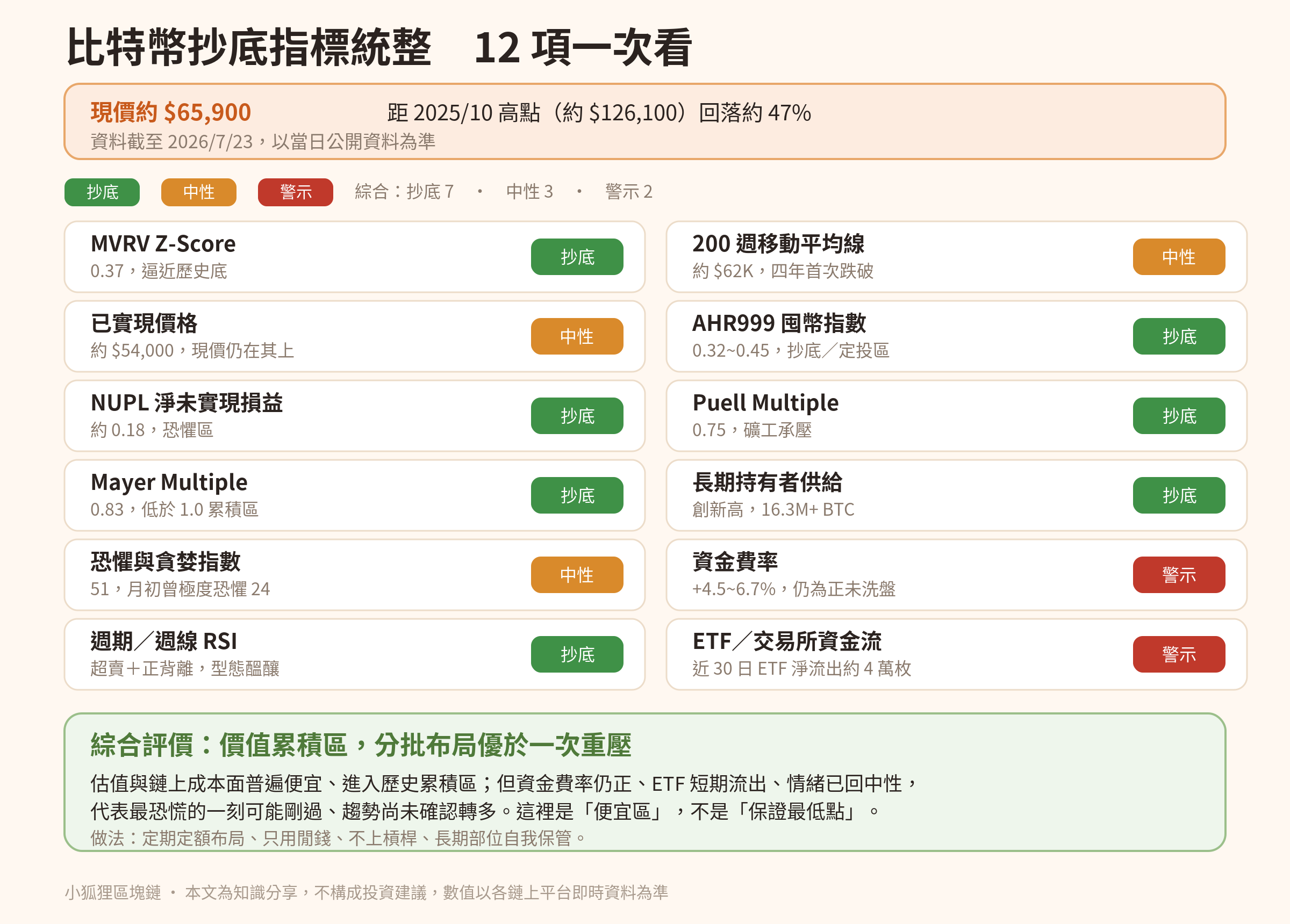The height and width of the screenshot is (924, 1290).
Task: Click the footer disclaimer 本文為知識分享，不構成投資建議
Action: tap(427, 893)
